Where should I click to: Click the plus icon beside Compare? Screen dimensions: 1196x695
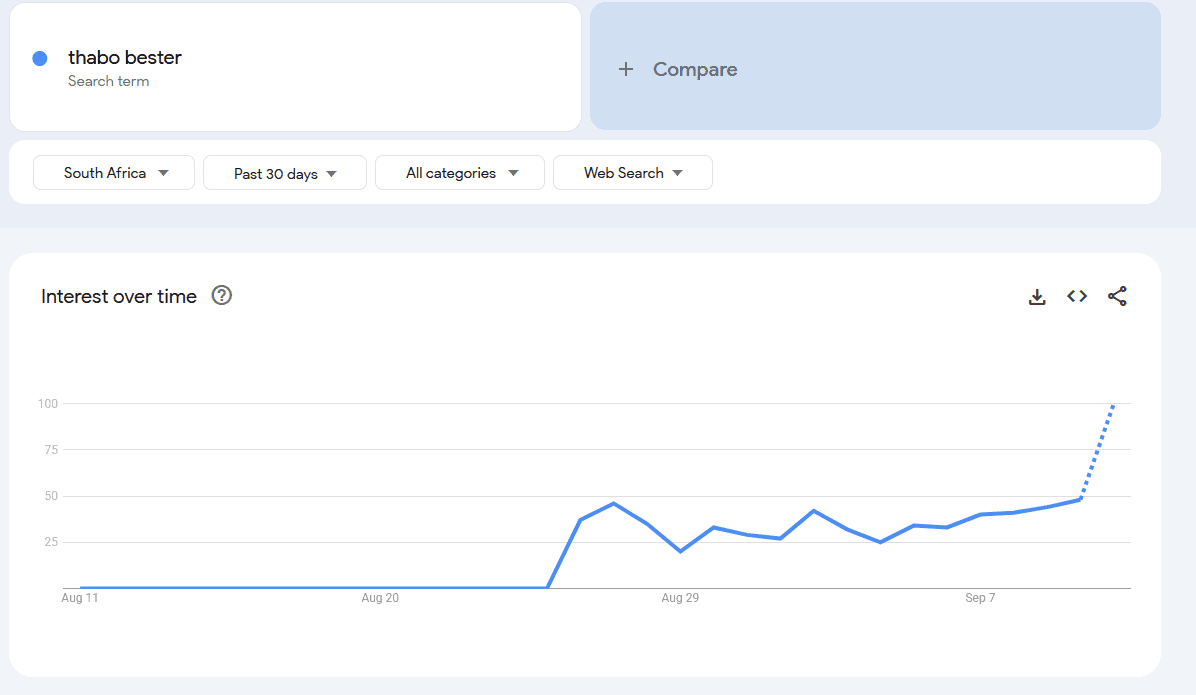(626, 69)
